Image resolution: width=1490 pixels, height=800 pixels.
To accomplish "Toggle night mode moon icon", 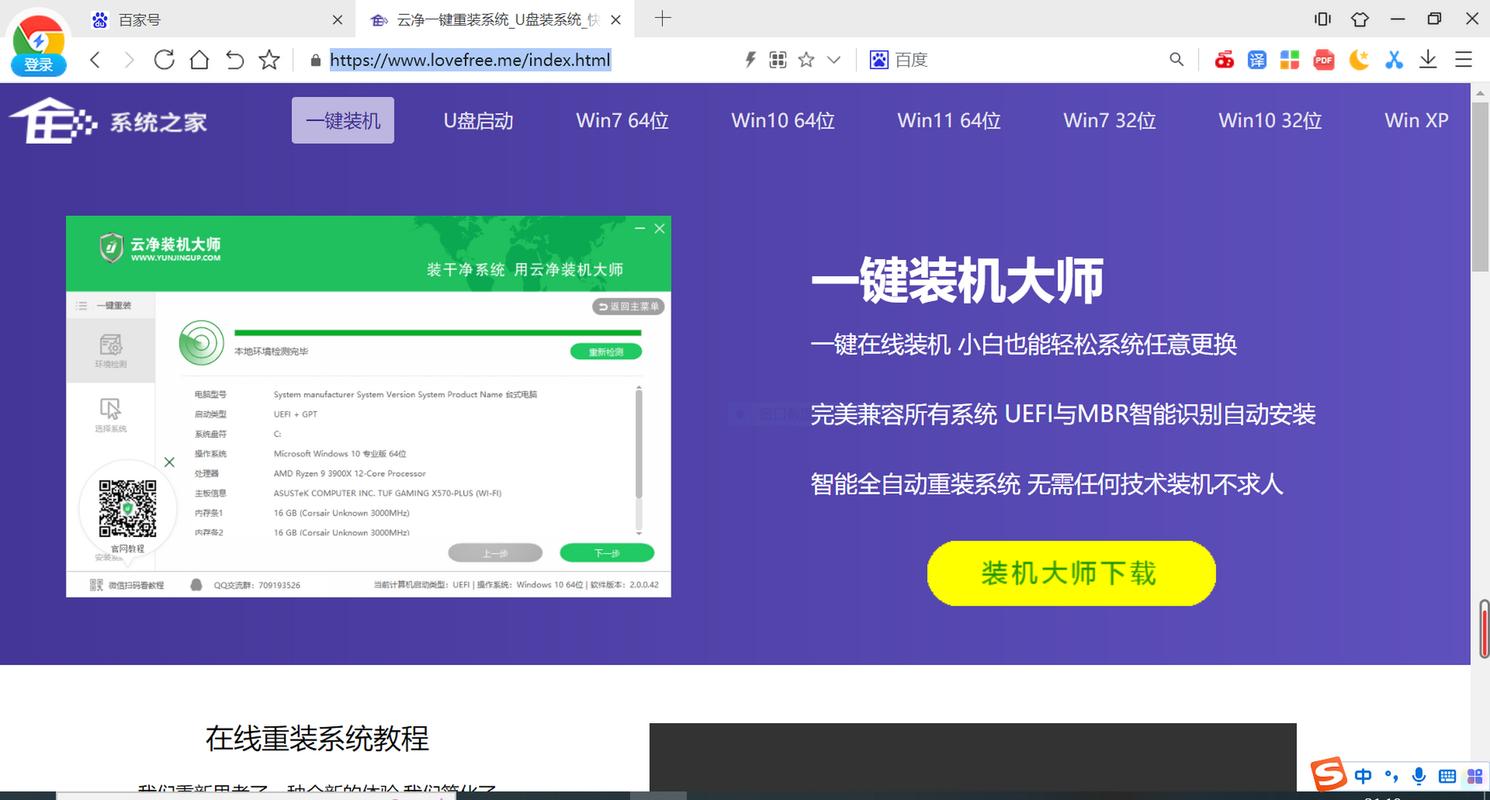I will coord(1359,60).
